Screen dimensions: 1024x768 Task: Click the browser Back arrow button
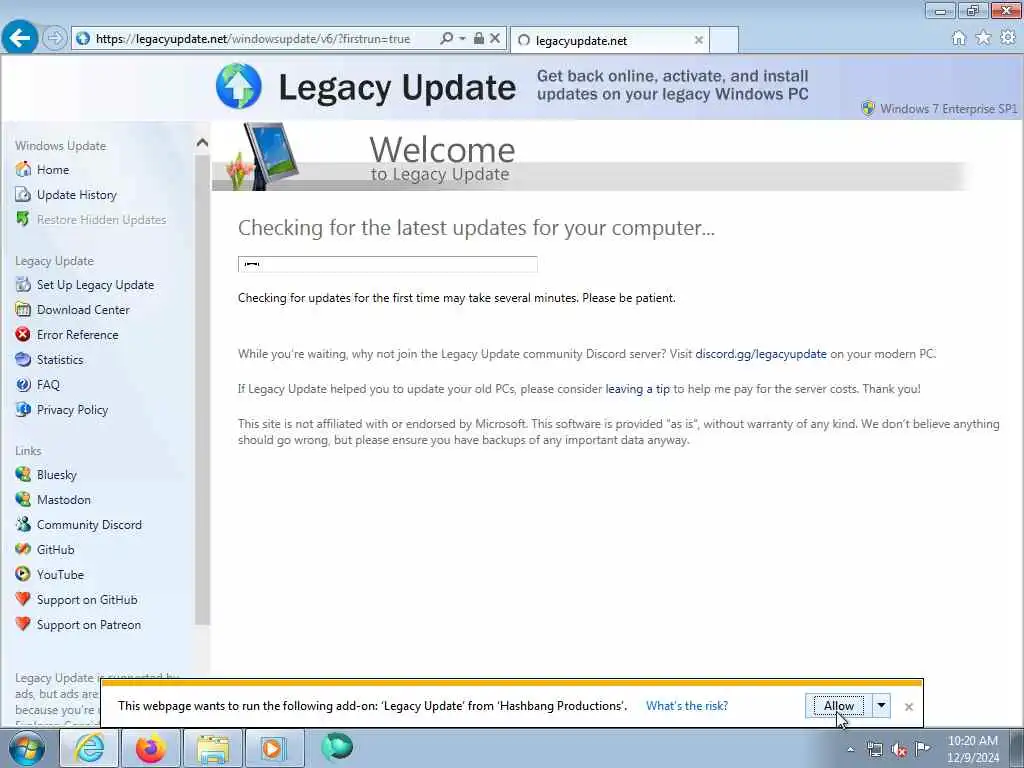[x=20, y=37]
